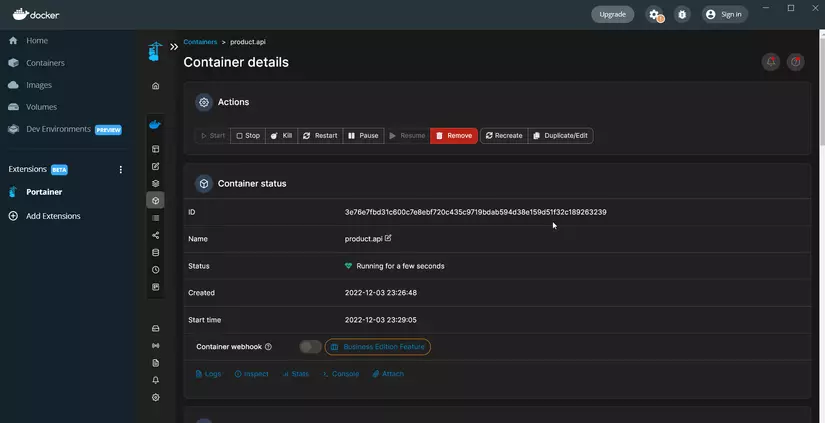Go to Home in Docker Desktop sidebar

(x=36, y=41)
